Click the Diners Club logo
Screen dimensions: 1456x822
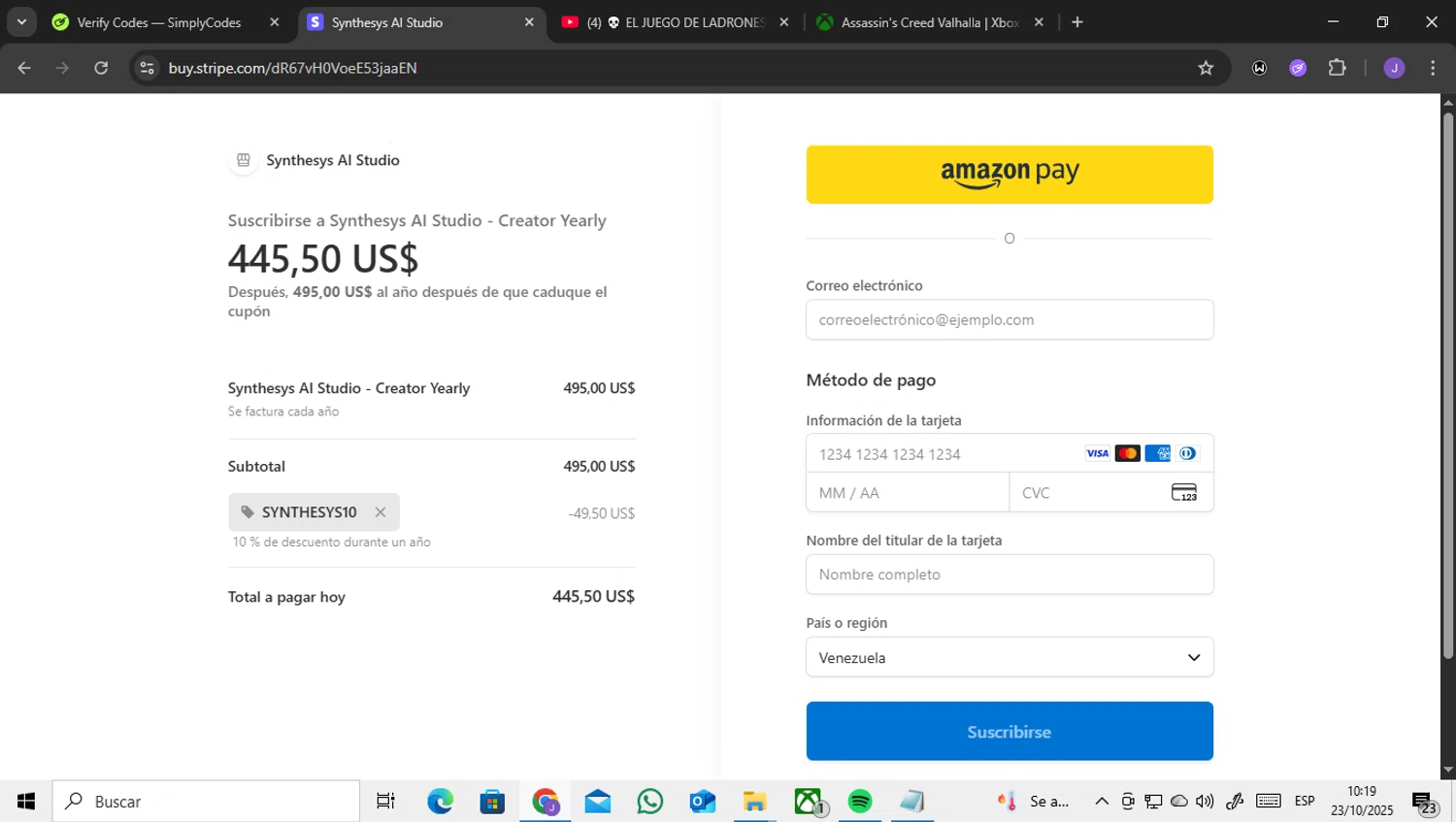[1187, 453]
